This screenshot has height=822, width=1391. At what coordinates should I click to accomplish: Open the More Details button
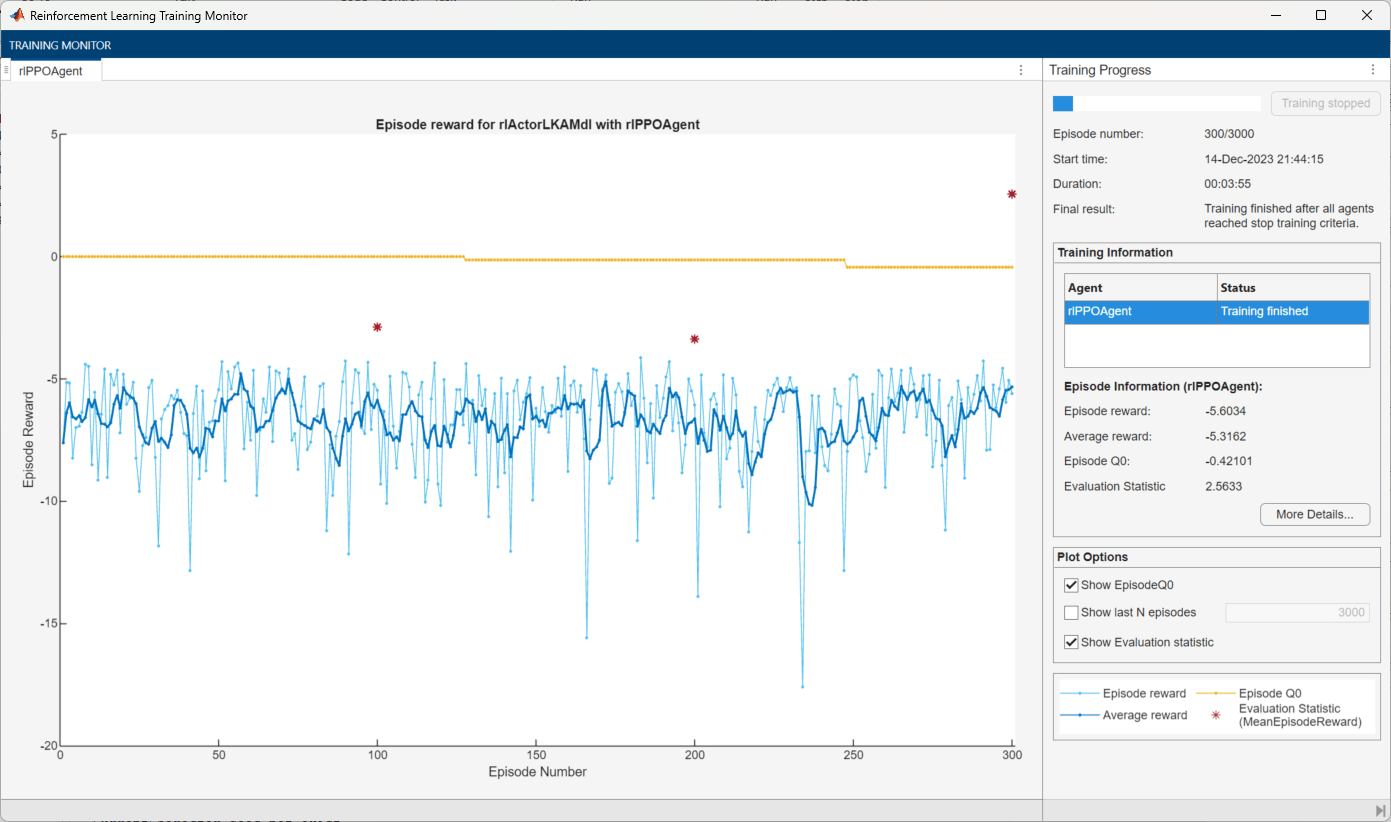click(x=1315, y=514)
